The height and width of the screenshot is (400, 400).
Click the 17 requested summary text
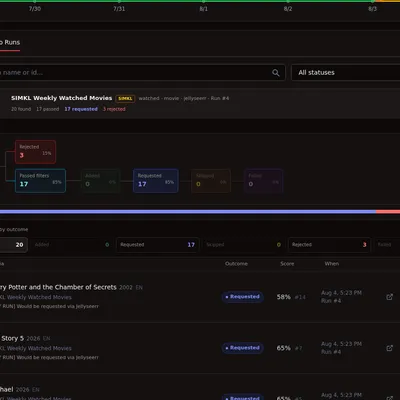coord(81,109)
